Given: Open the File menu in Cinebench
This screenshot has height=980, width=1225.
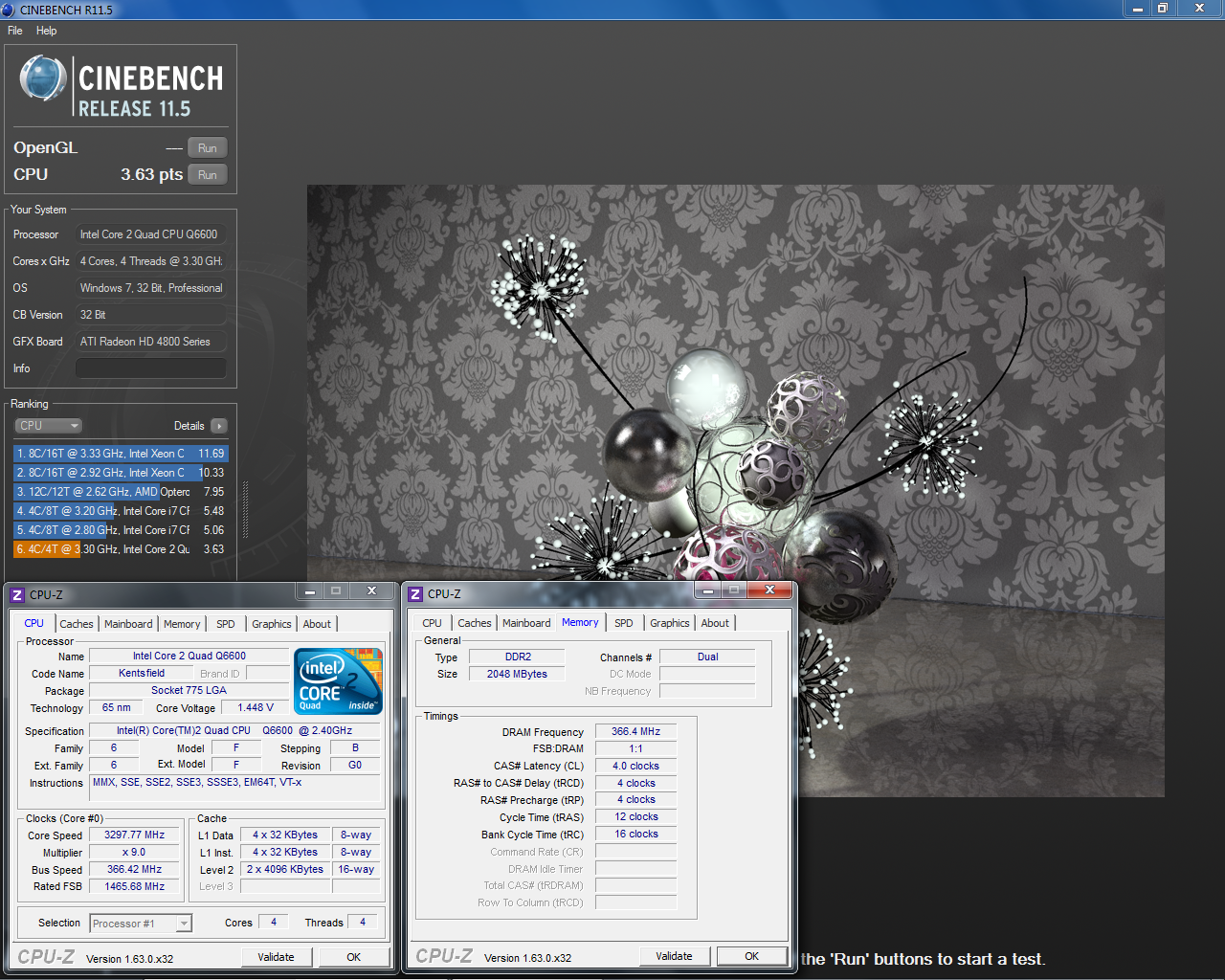Looking at the screenshot, I should [x=14, y=31].
